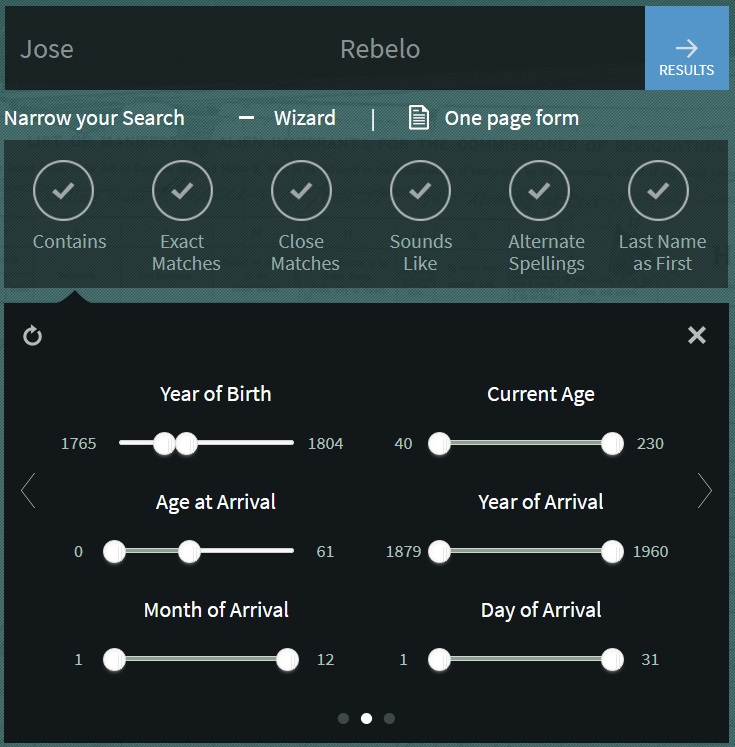Switch to One page form view
Screen dimensions: 735x747
[511, 118]
